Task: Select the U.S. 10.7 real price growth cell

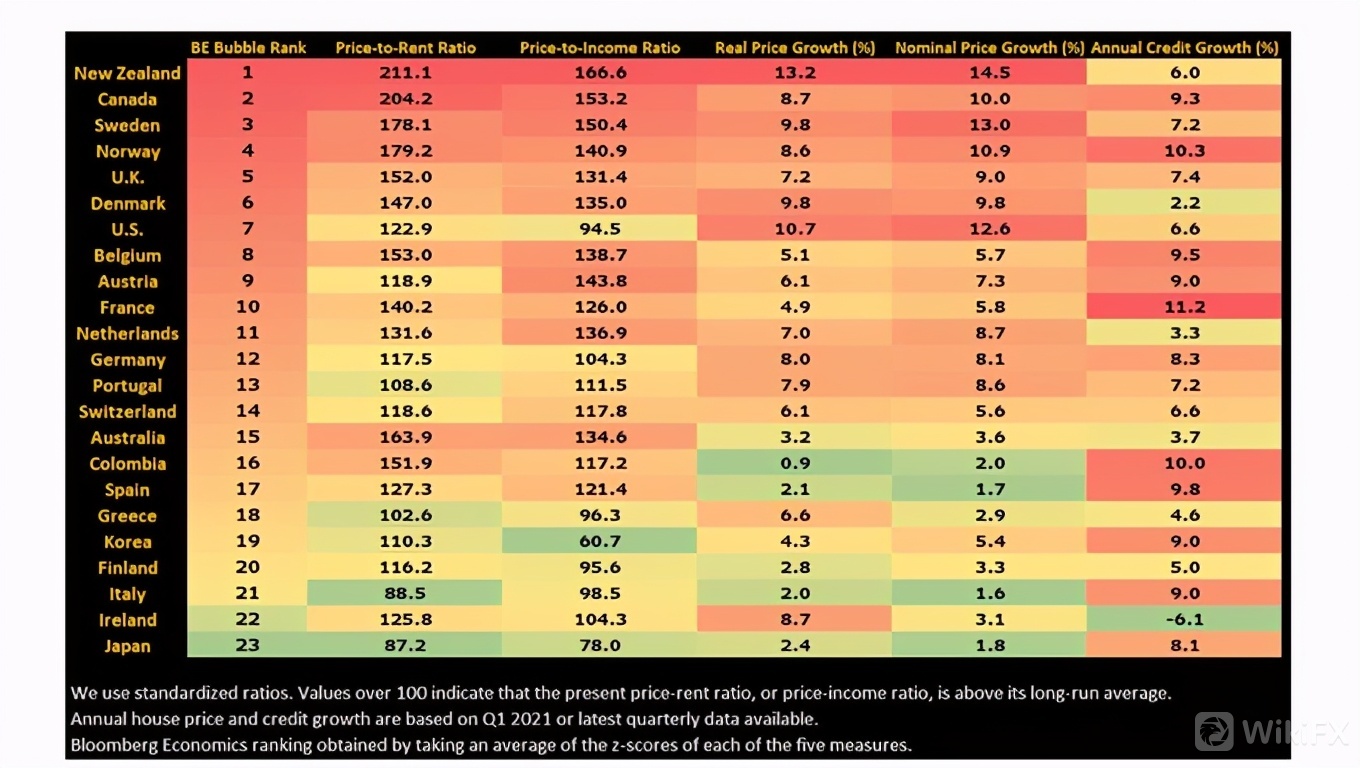Action: click(795, 229)
